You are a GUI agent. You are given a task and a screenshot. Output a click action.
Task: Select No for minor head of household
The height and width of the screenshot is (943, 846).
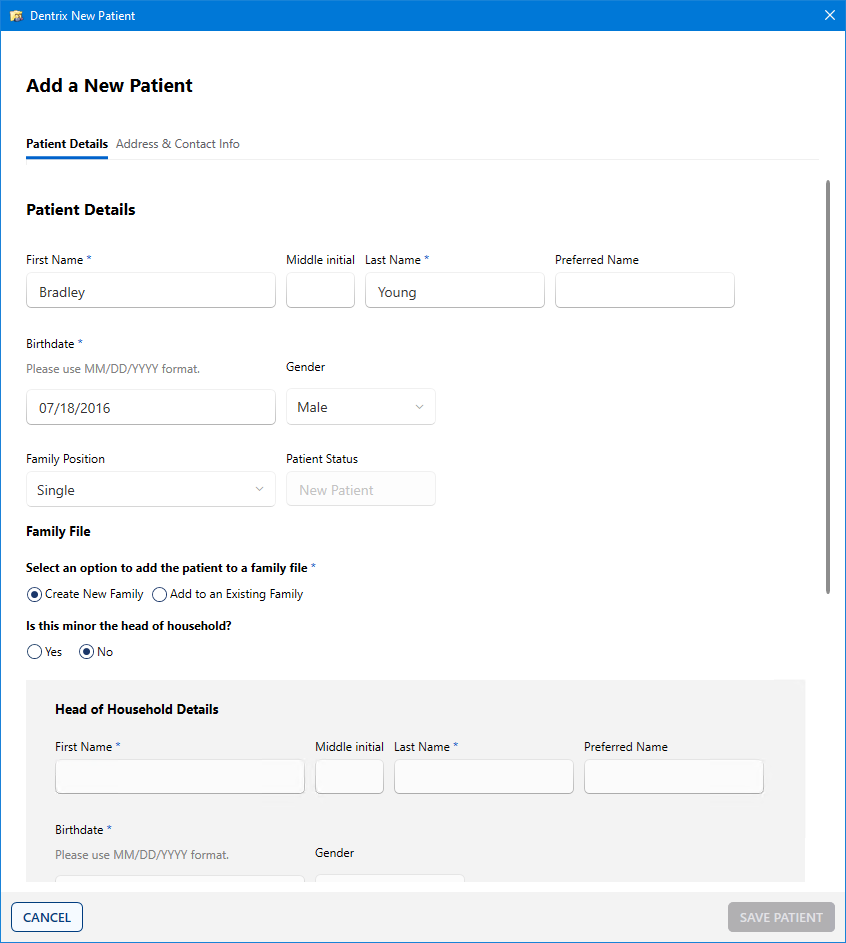click(87, 651)
